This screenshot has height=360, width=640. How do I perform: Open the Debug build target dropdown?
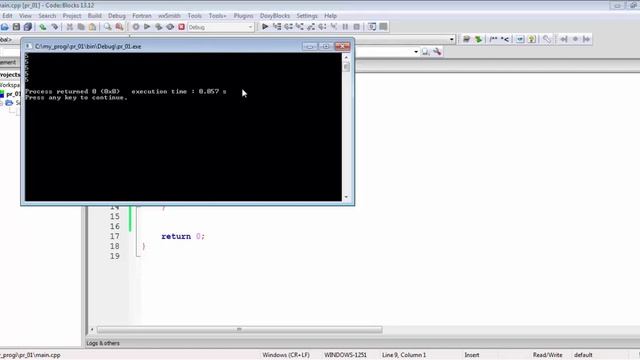click(x=250, y=27)
